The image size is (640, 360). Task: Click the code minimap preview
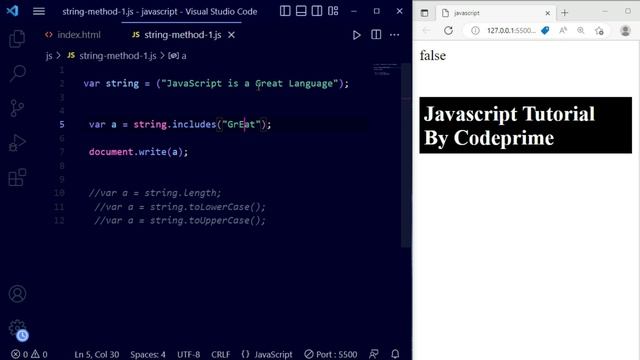[x=385, y=69]
